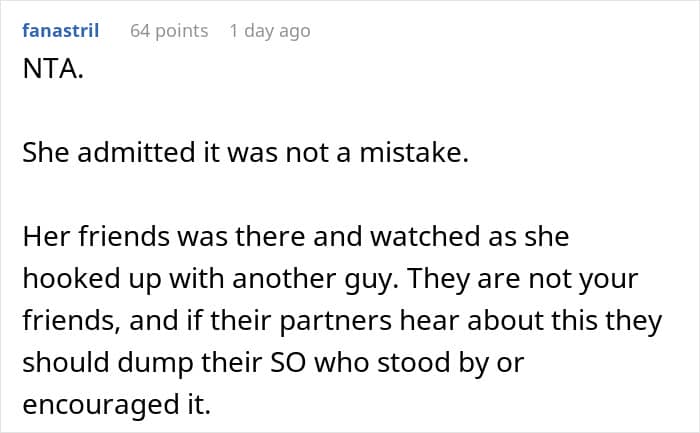Click the NTA. verdict text
Image resolution: width=700 pixels, height=433 pixels.
pos(53,69)
